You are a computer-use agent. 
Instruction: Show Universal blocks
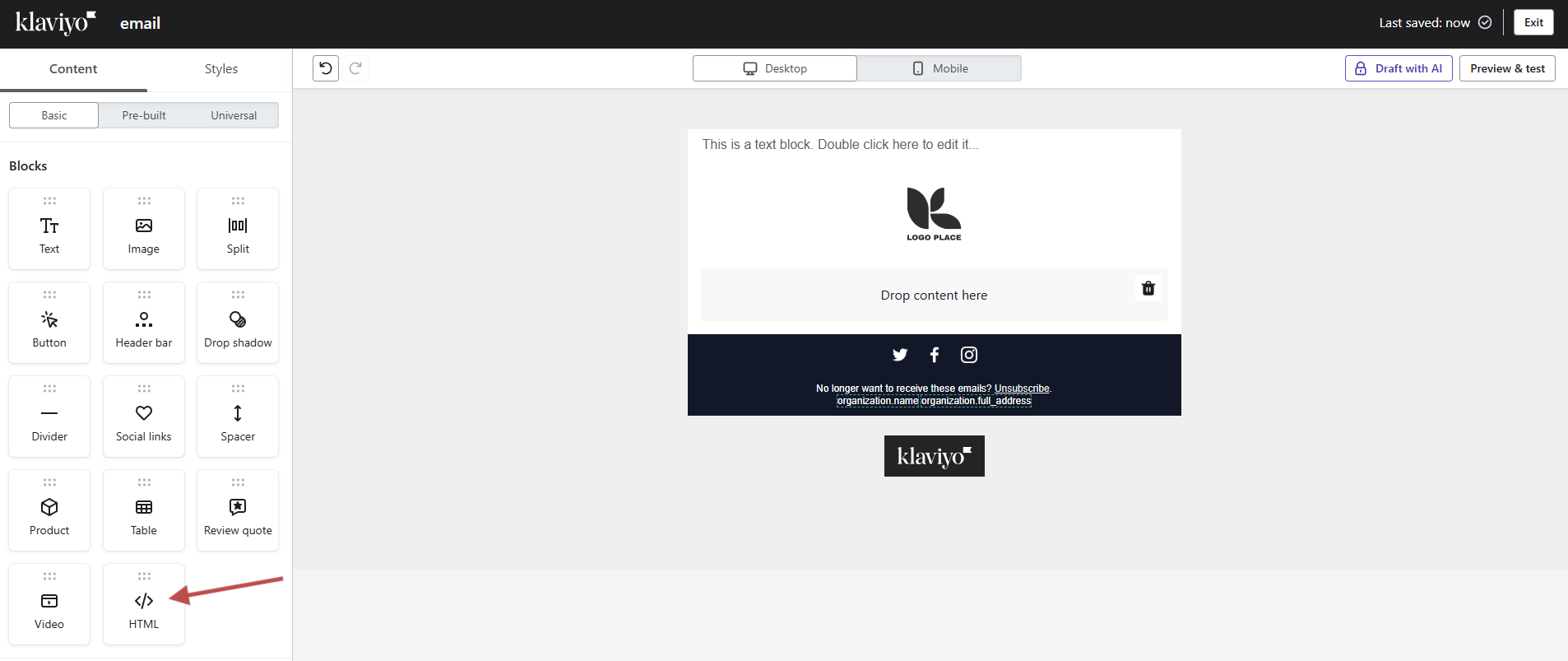tap(234, 115)
